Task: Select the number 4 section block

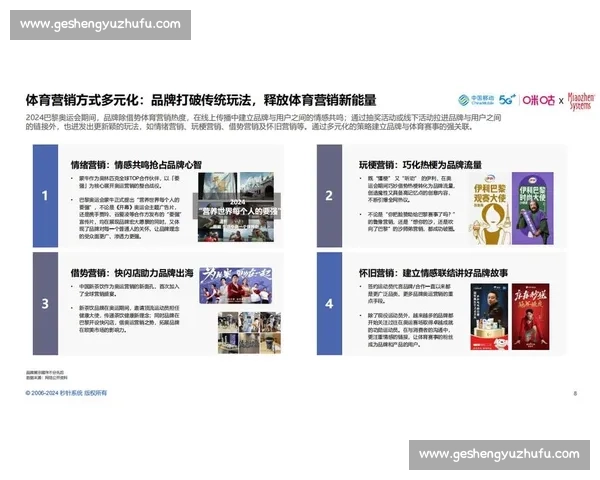Action: pos(329,304)
